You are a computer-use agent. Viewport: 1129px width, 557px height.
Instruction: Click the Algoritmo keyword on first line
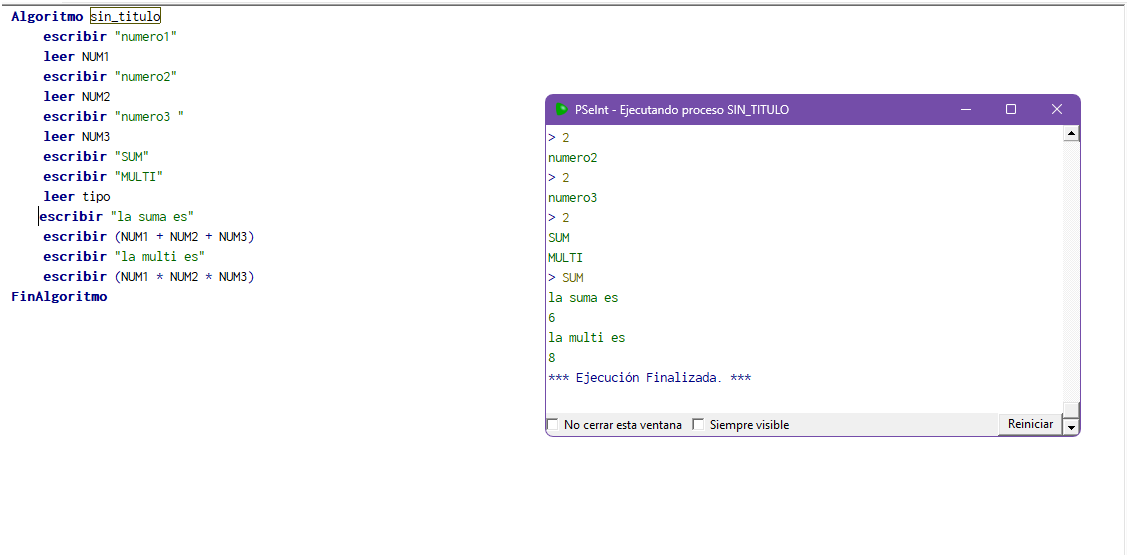point(47,17)
